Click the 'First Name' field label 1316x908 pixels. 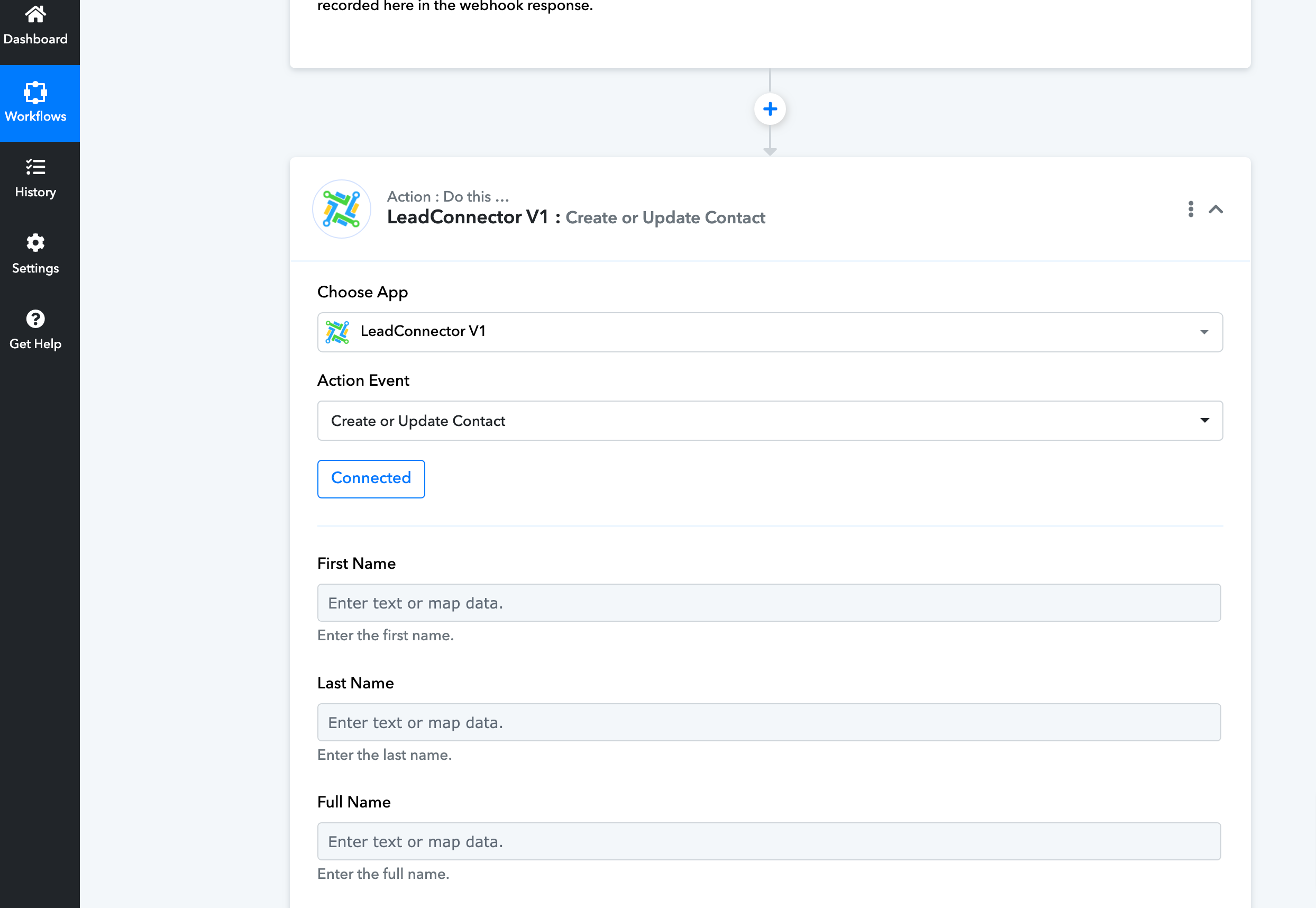[x=357, y=564]
